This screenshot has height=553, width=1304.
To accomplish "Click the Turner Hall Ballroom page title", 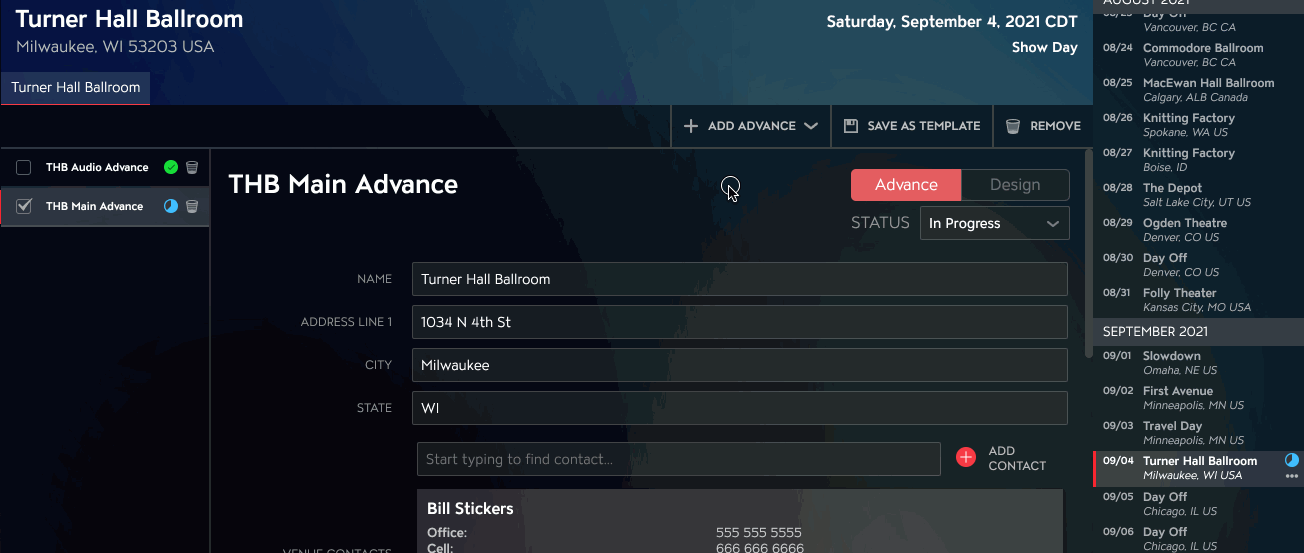I will click(129, 19).
